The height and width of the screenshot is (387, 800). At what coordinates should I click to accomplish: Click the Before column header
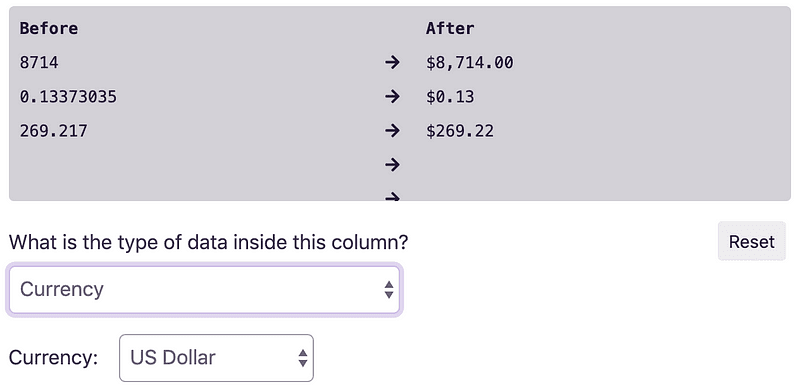point(49,29)
